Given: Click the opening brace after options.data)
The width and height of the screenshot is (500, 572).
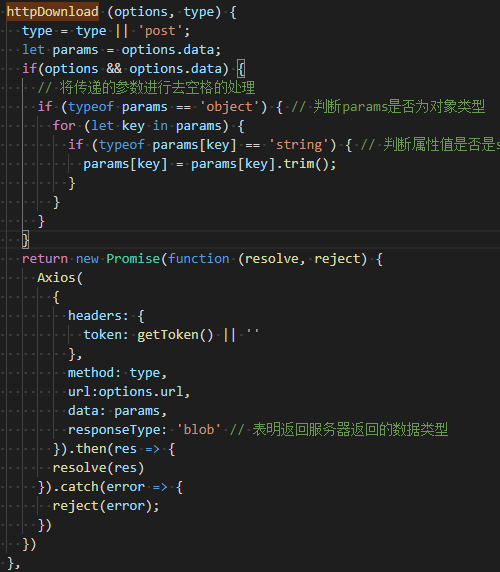Looking at the screenshot, I should click(241, 69).
